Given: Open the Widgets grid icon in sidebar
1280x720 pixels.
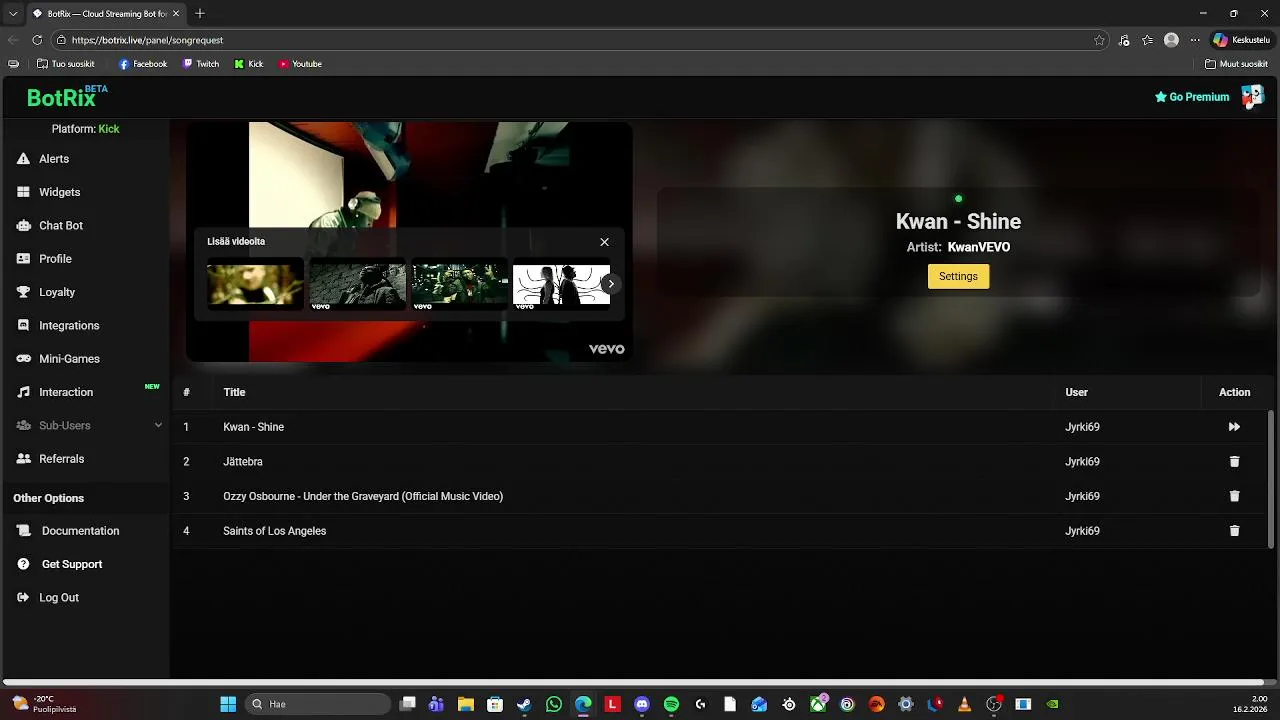Looking at the screenshot, I should [x=23, y=192].
